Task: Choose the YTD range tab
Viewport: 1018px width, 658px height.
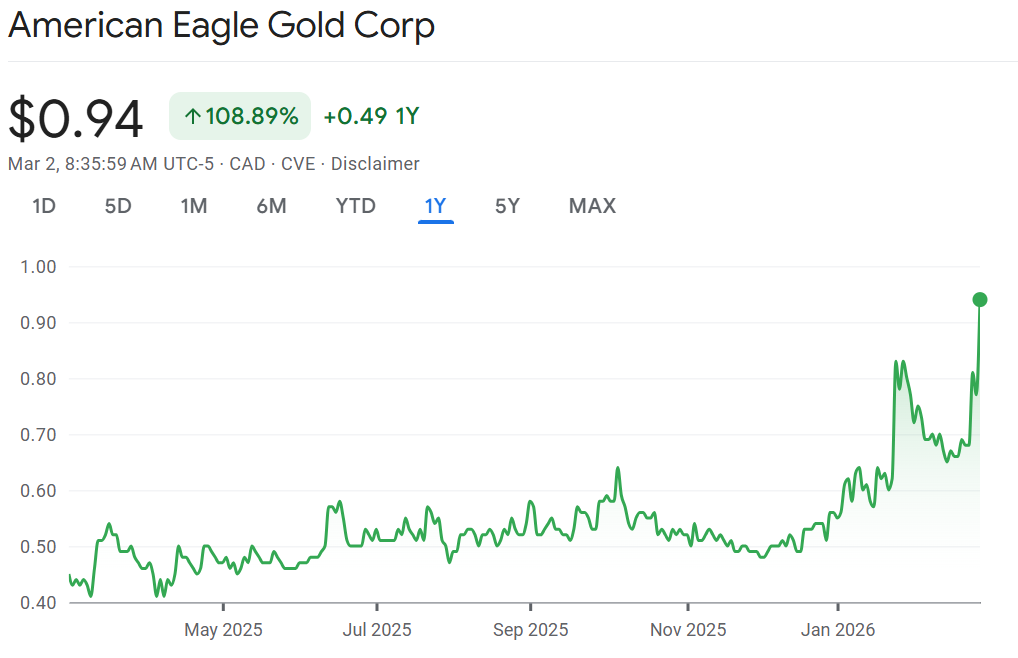Action: pyautogui.click(x=355, y=206)
